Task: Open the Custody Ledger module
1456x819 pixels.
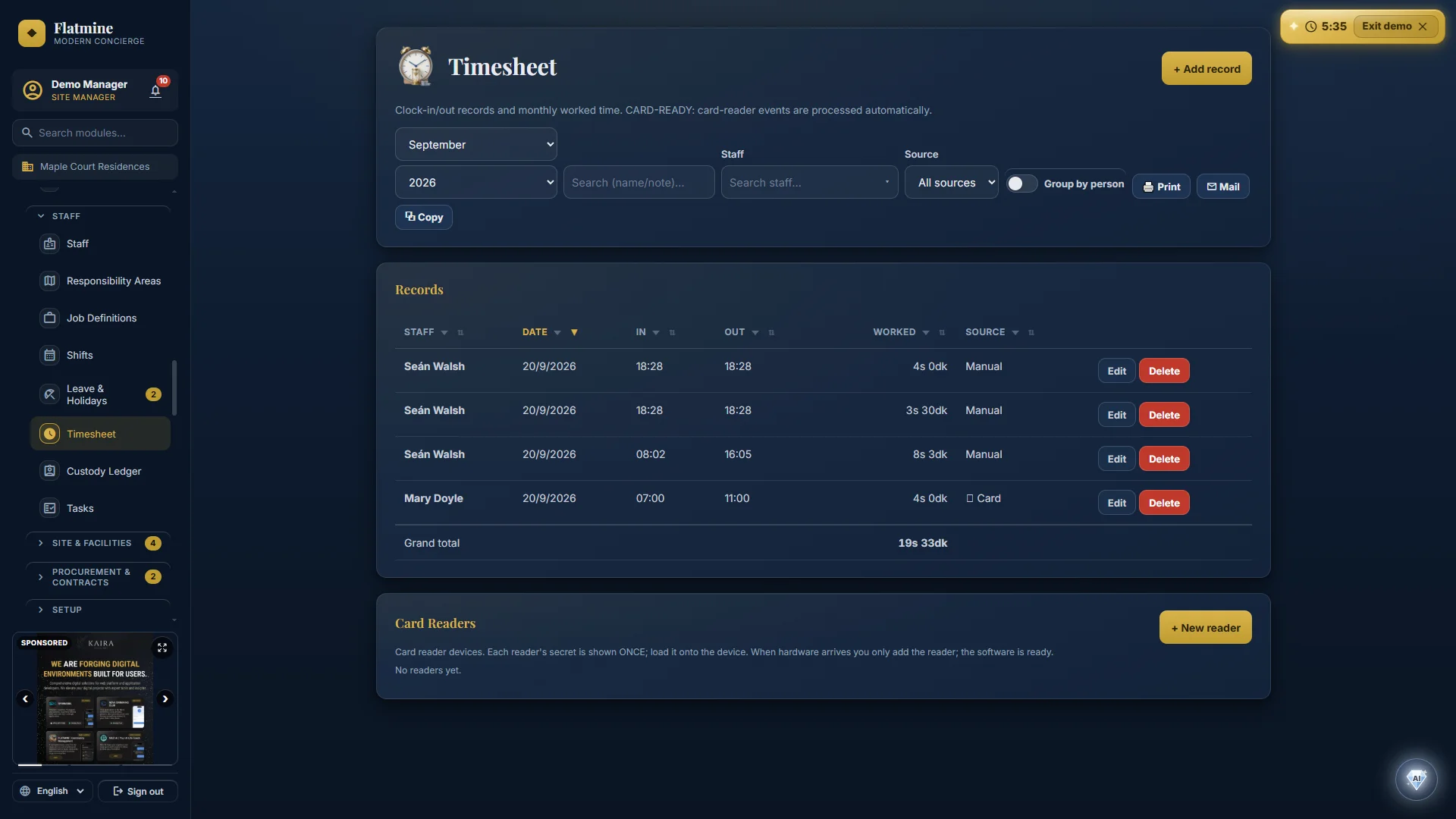Action: coord(100,471)
